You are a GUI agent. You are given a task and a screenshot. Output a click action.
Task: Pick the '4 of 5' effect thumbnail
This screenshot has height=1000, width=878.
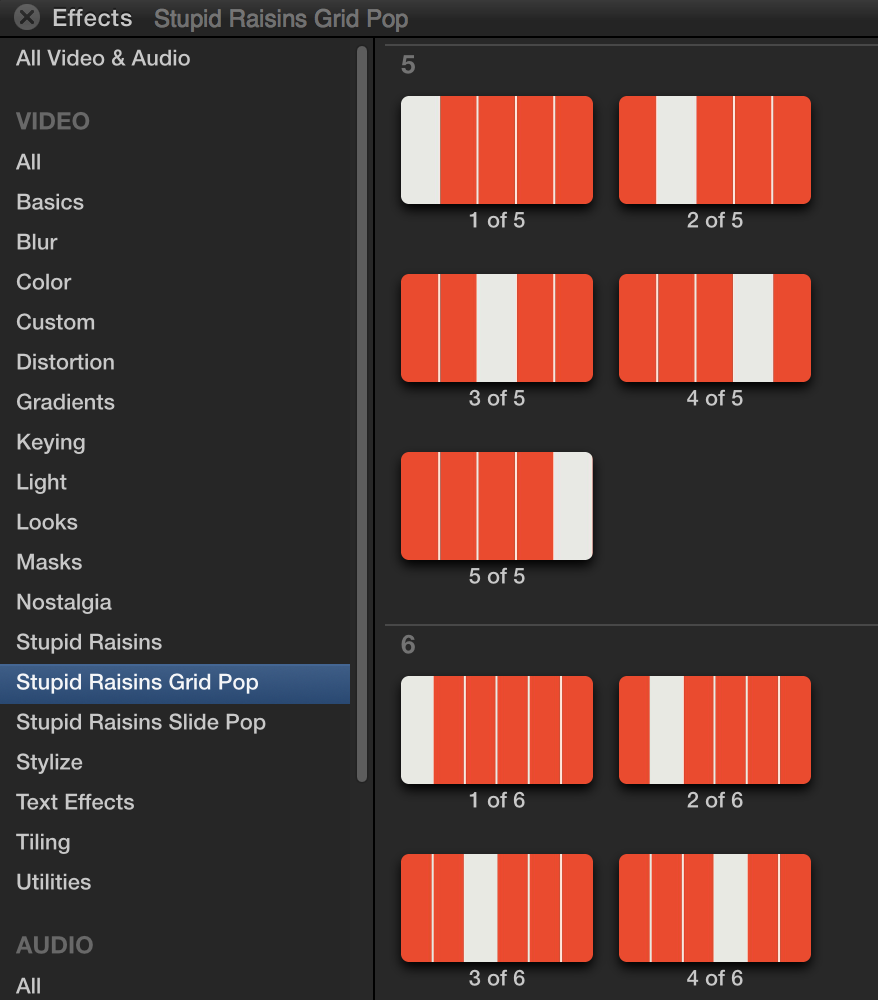point(715,328)
